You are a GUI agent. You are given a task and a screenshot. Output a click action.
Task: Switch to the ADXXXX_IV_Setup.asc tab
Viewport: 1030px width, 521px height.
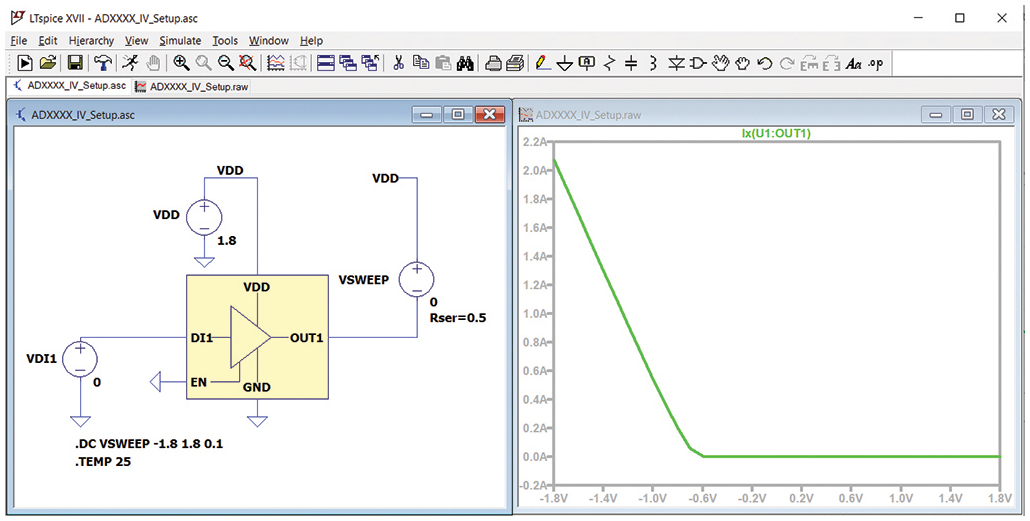tap(70, 86)
